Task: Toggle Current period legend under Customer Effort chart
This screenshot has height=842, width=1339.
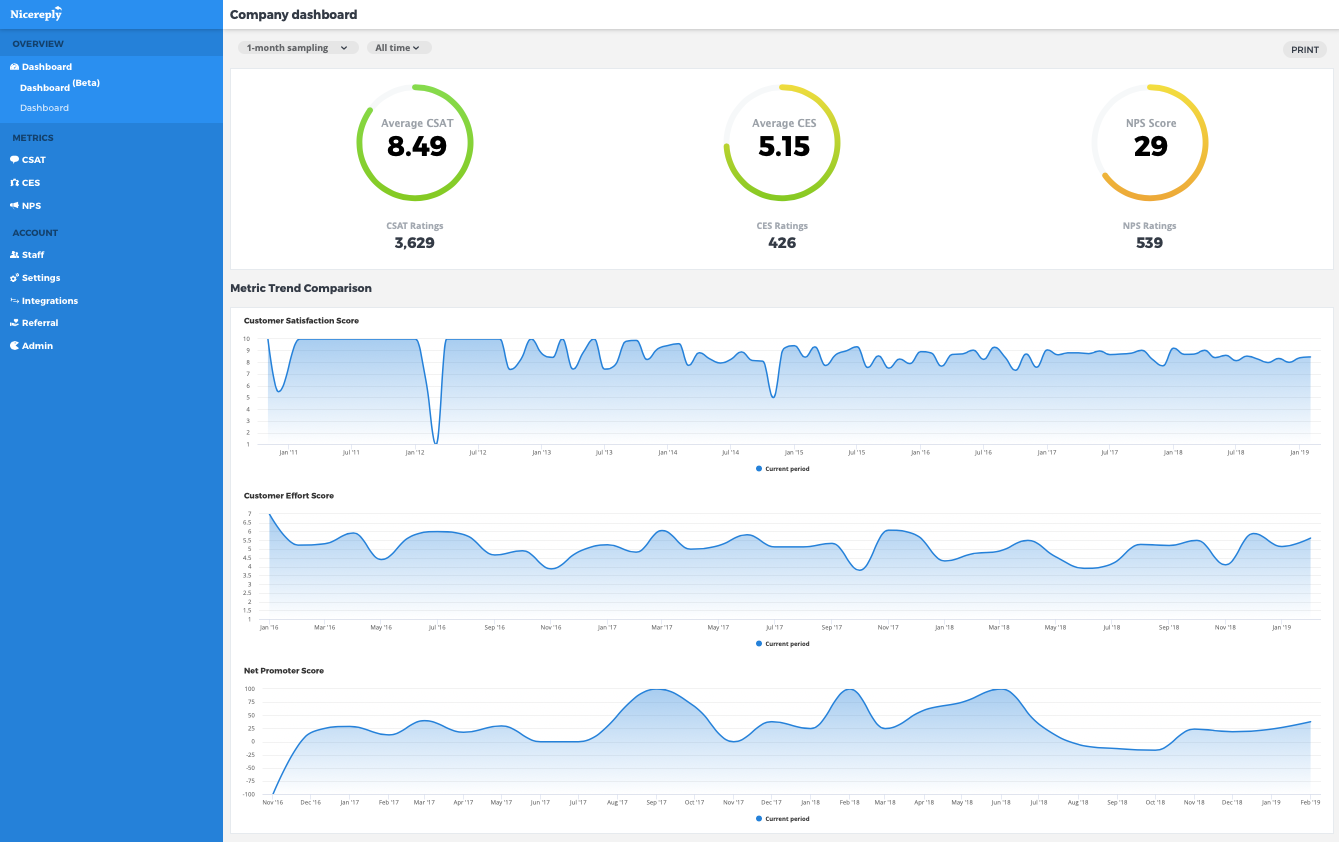Action: click(782, 644)
